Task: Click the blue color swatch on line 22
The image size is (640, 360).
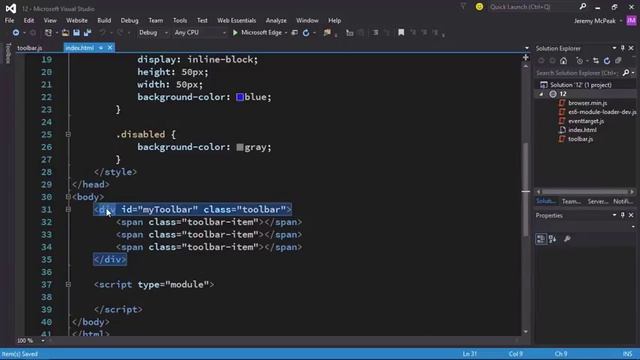Action: point(240,97)
